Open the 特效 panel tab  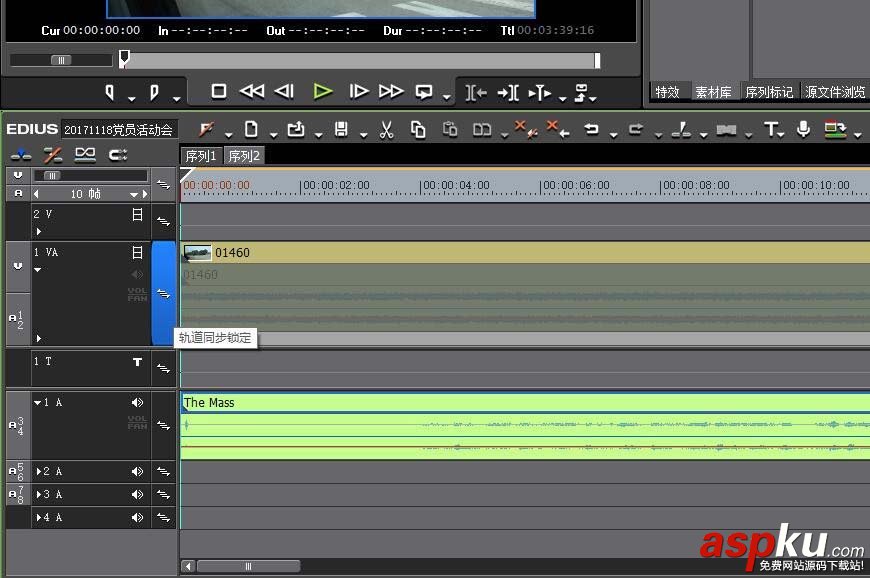(667, 92)
